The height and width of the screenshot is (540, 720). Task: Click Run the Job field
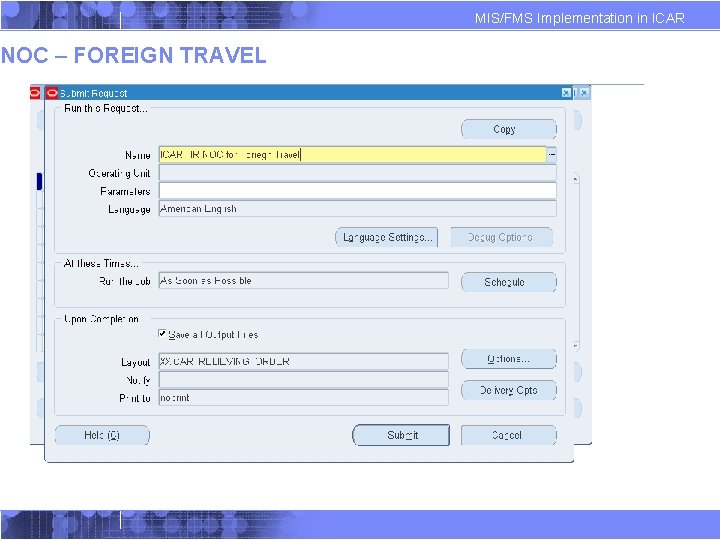click(304, 281)
